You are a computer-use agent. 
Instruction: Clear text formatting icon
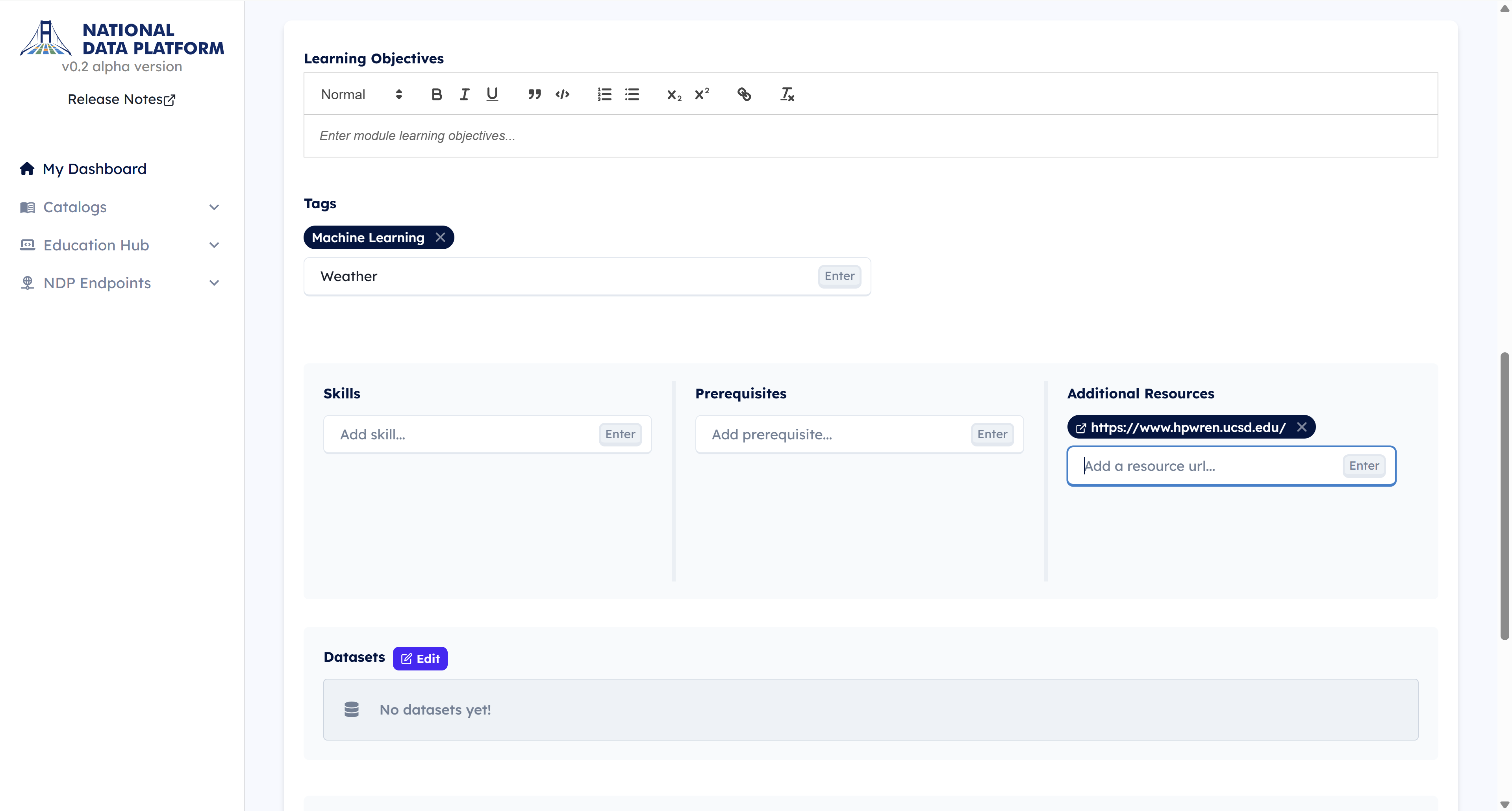coord(787,94)
